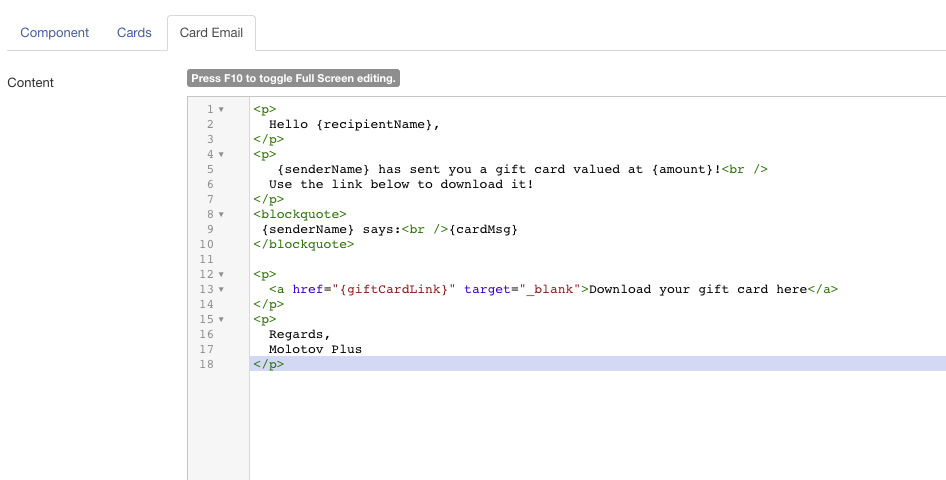Click line number 11 in the gutter
The height and width of the screenshot is (480, 946).
point(206,260)
